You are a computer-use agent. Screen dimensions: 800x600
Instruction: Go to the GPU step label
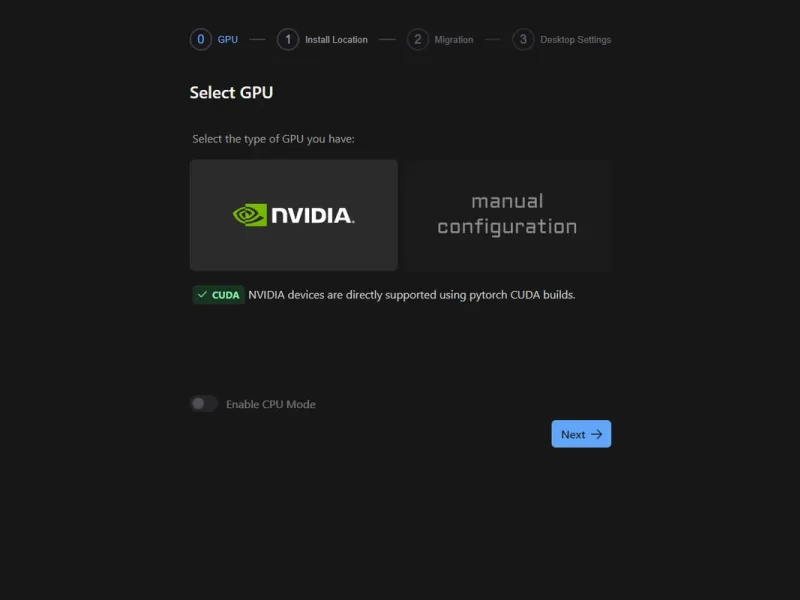point(228,39)
